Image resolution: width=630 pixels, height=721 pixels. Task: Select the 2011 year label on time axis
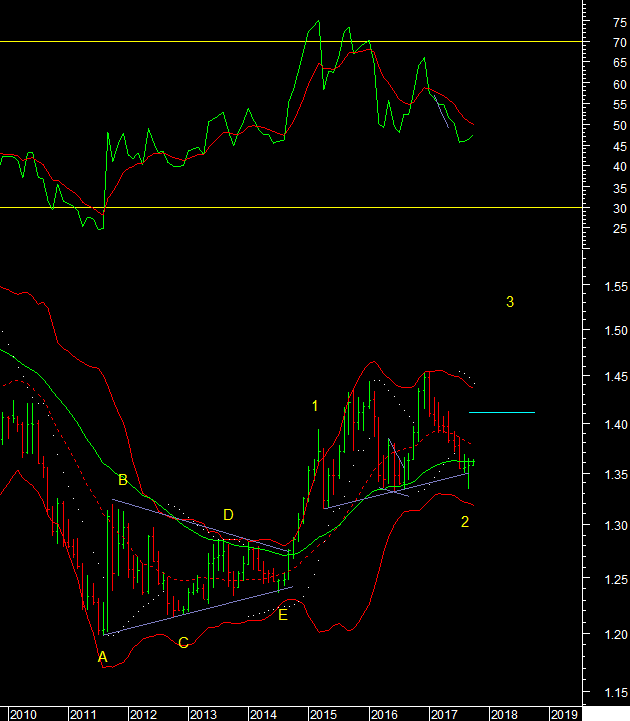pyautogui.click(x=83, y=715)
